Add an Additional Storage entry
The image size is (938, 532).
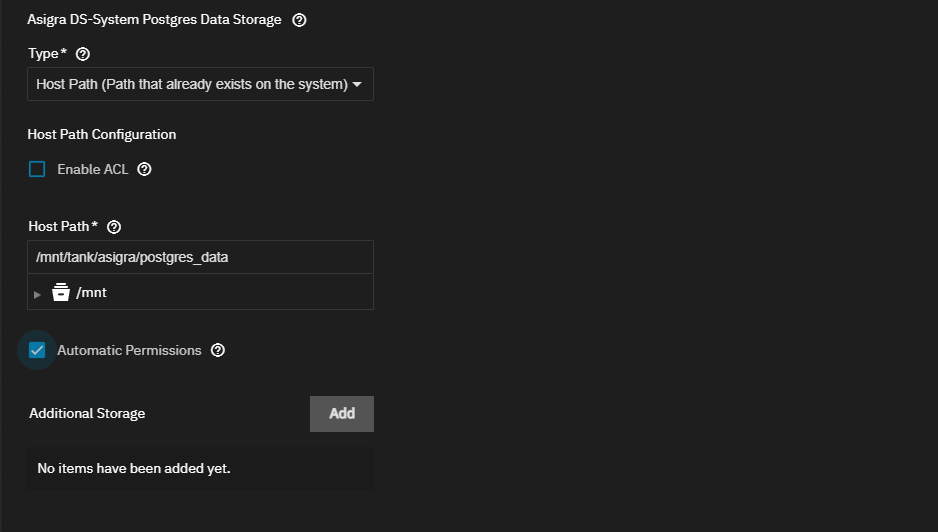coord(342,414)
